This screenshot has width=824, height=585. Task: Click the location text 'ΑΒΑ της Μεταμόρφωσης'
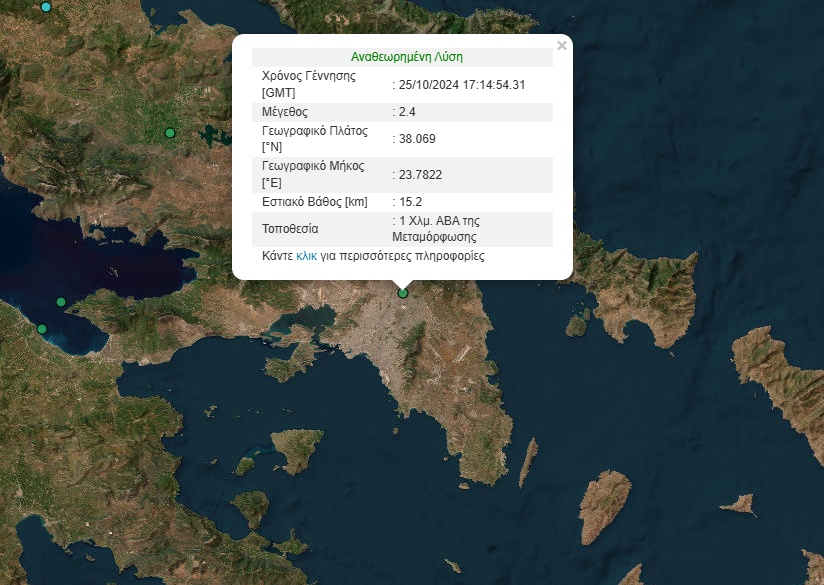[x=438, y=229]
